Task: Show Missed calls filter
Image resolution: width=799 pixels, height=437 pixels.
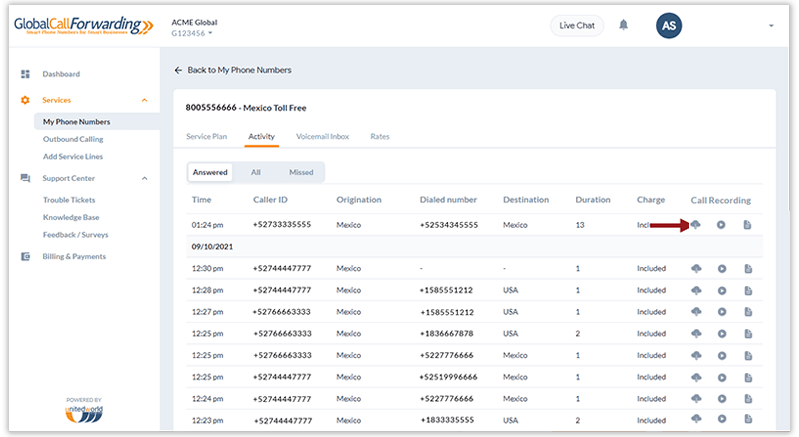Action: tap(301, 172)
